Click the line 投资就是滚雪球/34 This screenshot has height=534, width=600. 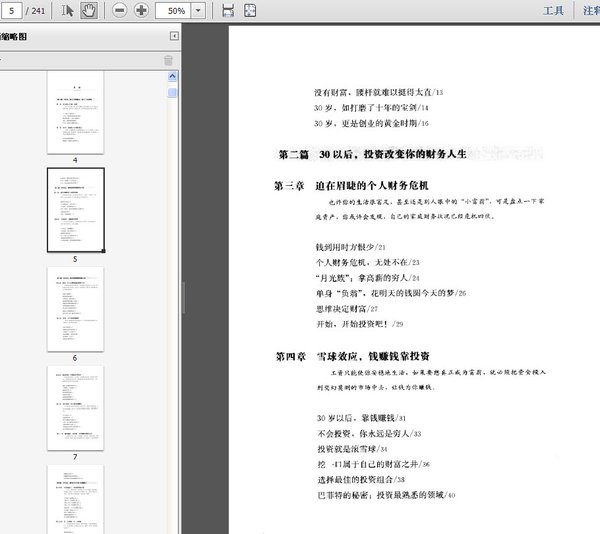click(x=352, y=449)
